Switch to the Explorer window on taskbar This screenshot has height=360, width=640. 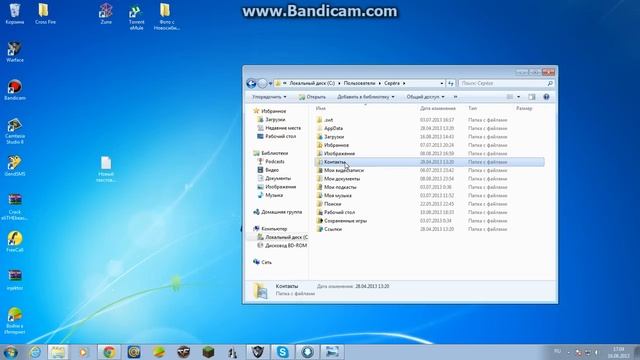click(58, 352)
